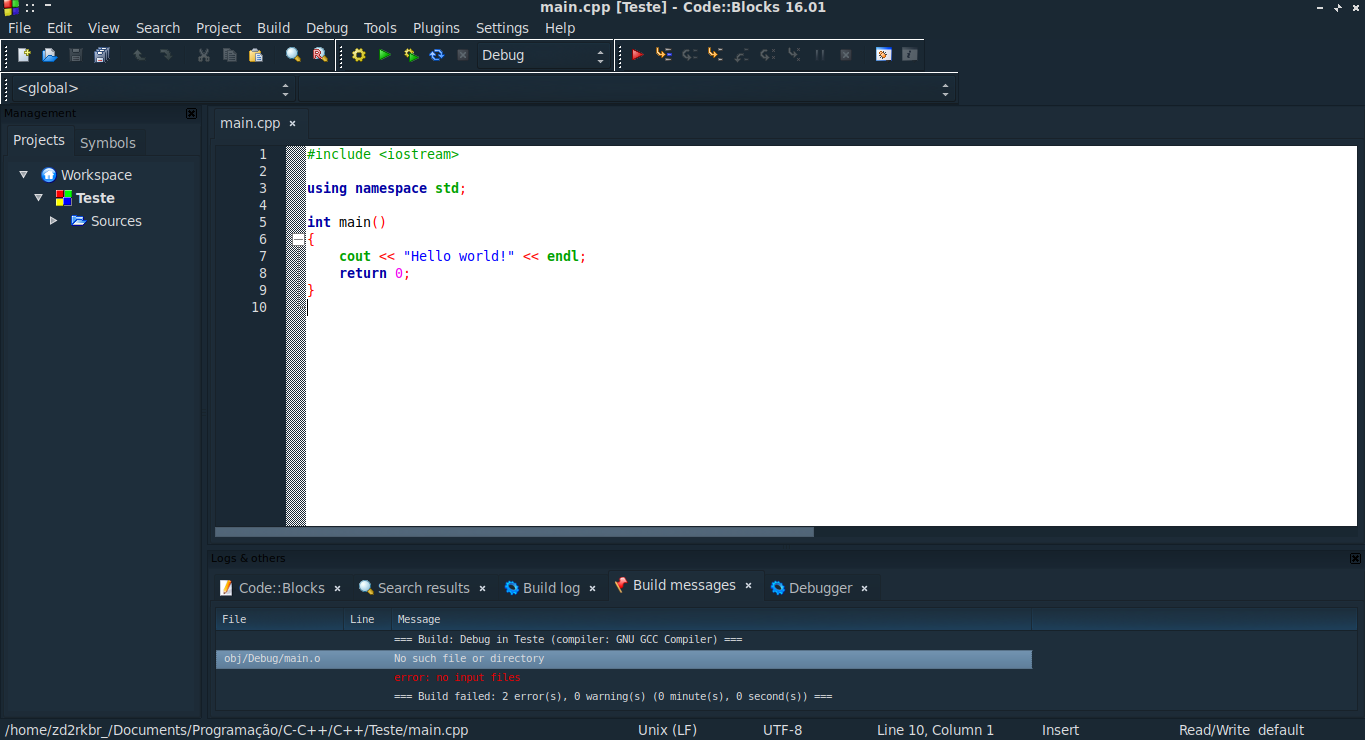Open the Project menu
The height and width of the screenshot is (740, 1365).
click(x=219, y=28)
